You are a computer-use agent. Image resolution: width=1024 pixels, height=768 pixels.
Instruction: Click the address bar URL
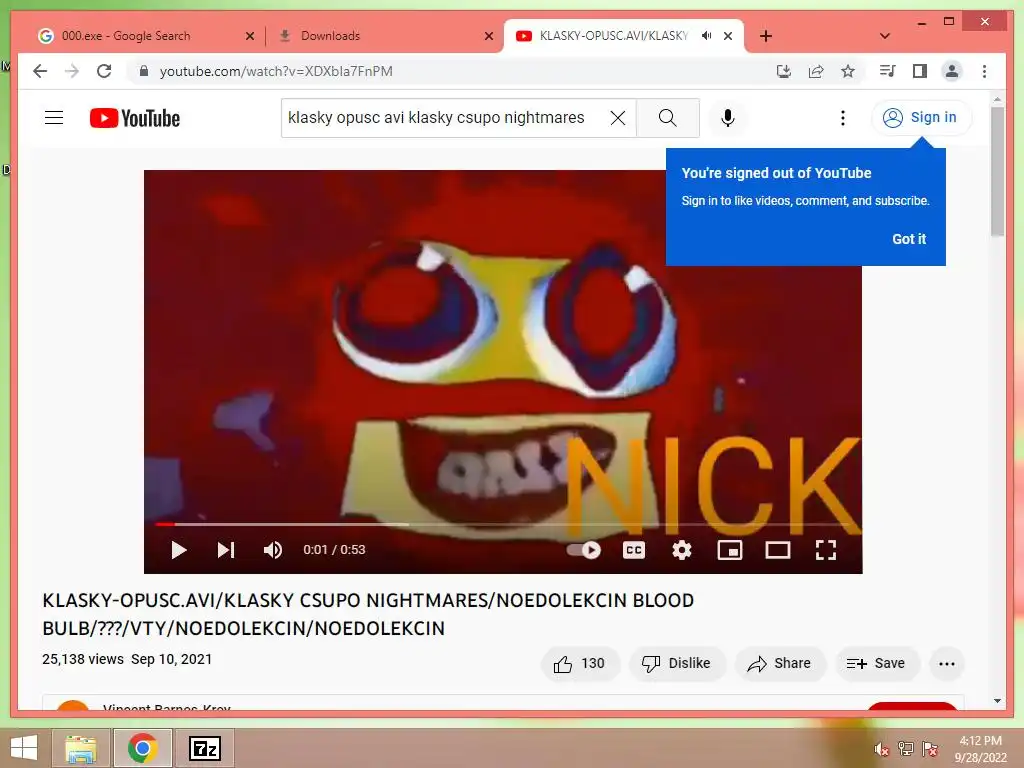(x=276, y=71)
